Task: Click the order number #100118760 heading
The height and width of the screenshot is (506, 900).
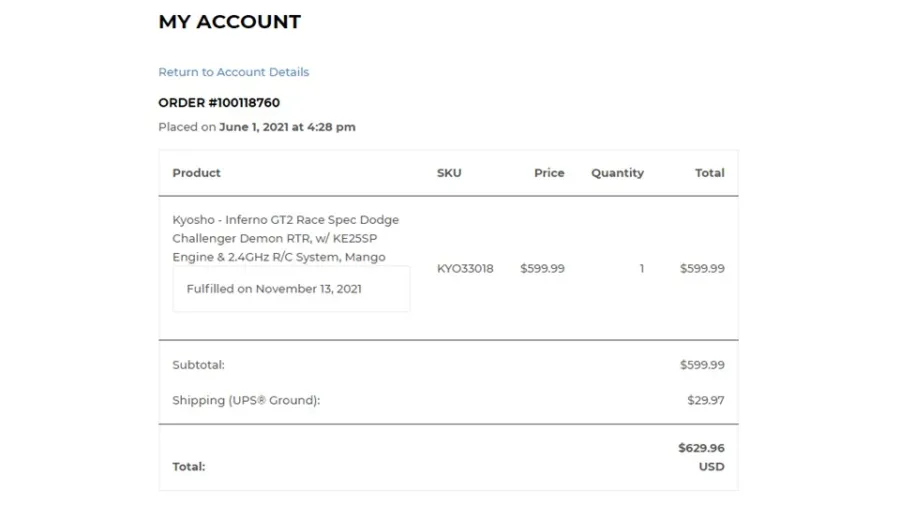Action: click(219, 103)
